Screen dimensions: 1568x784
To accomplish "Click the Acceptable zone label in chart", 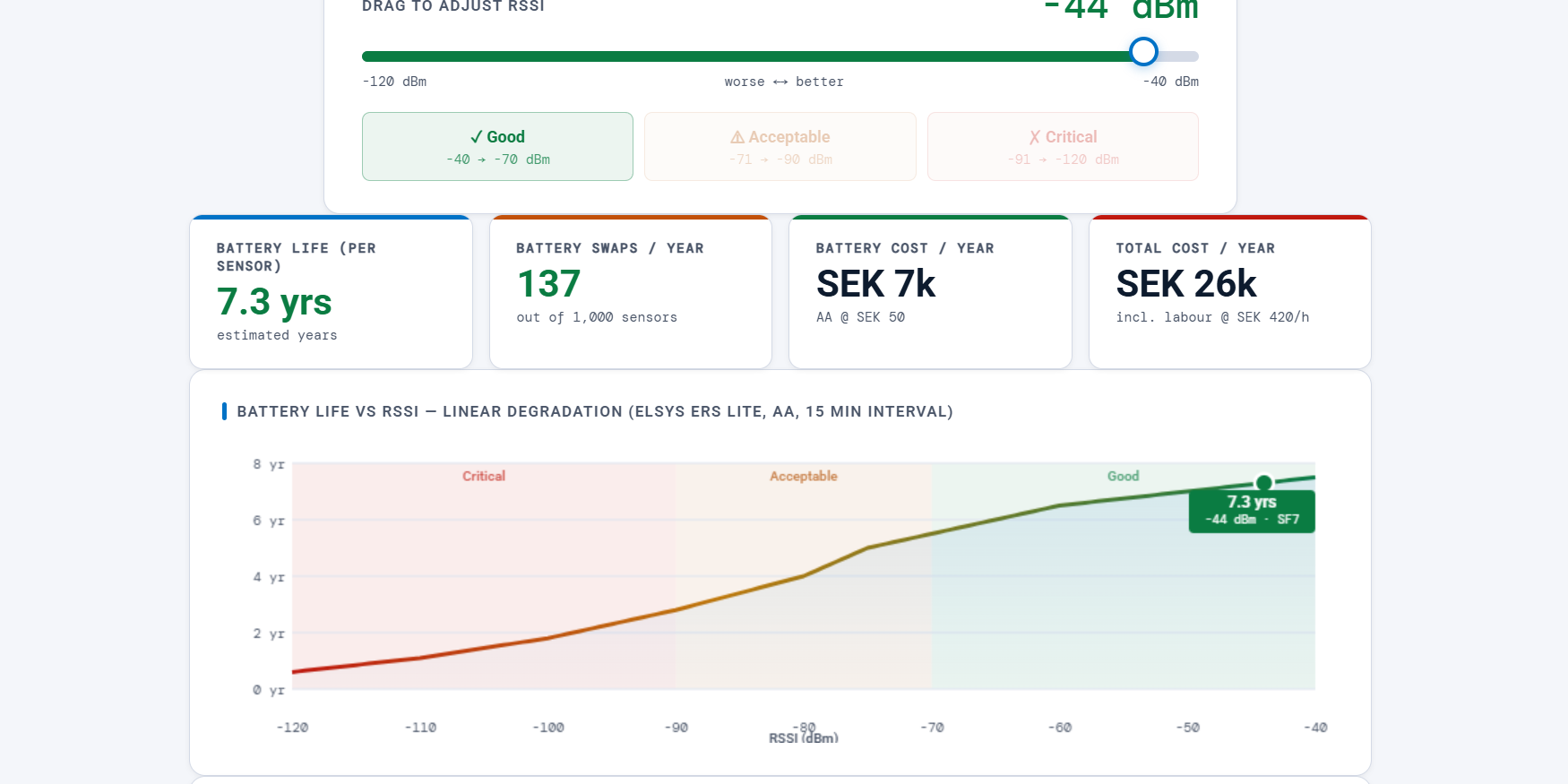I will (803, 476).
